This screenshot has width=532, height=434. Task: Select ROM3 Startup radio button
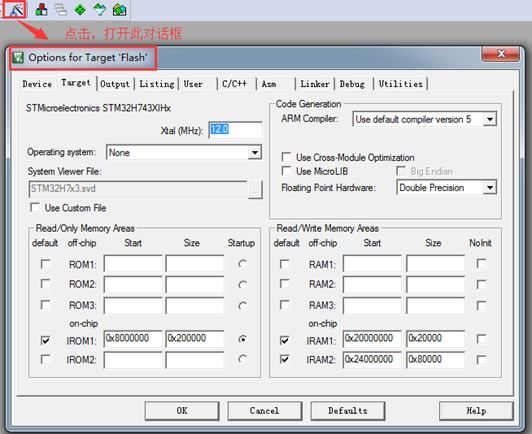point(242,306)
